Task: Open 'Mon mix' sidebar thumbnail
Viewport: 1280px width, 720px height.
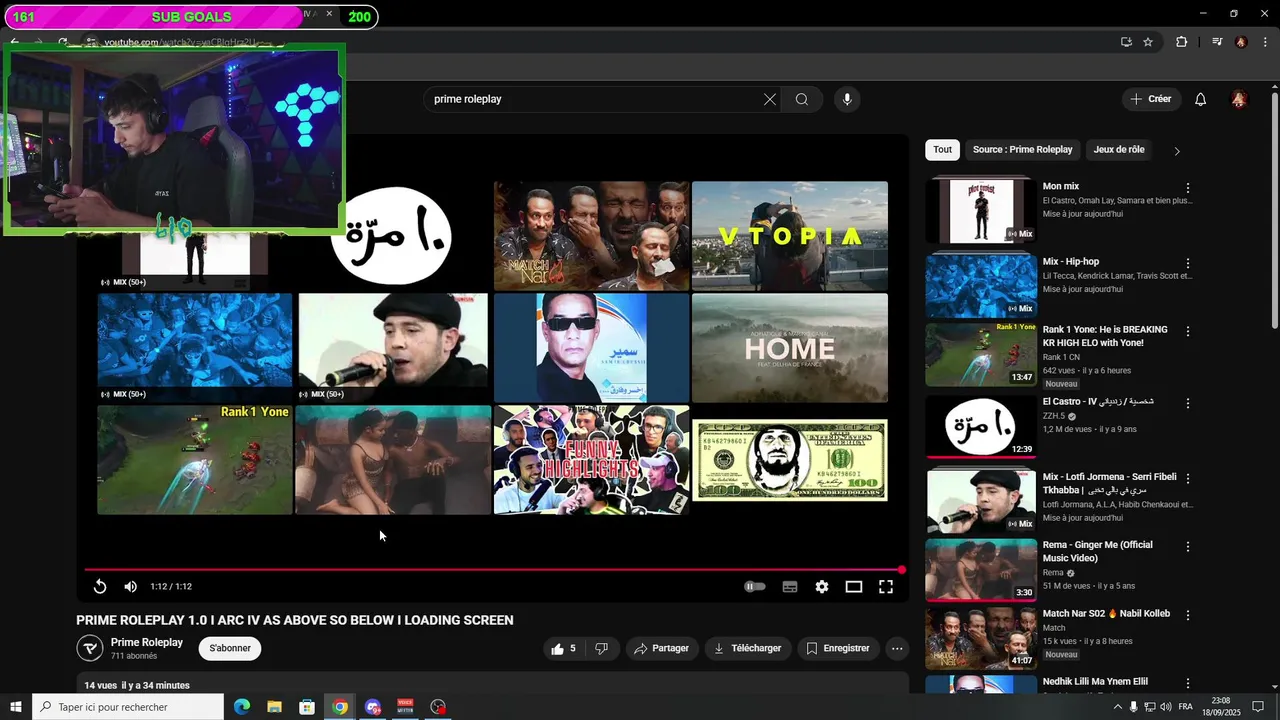Action: click(981, 210)
